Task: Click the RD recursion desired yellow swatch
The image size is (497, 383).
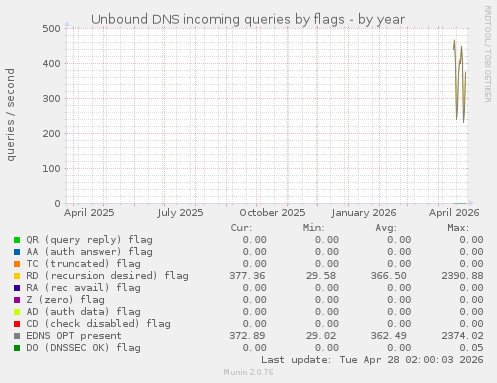Action: coord(17,276)
